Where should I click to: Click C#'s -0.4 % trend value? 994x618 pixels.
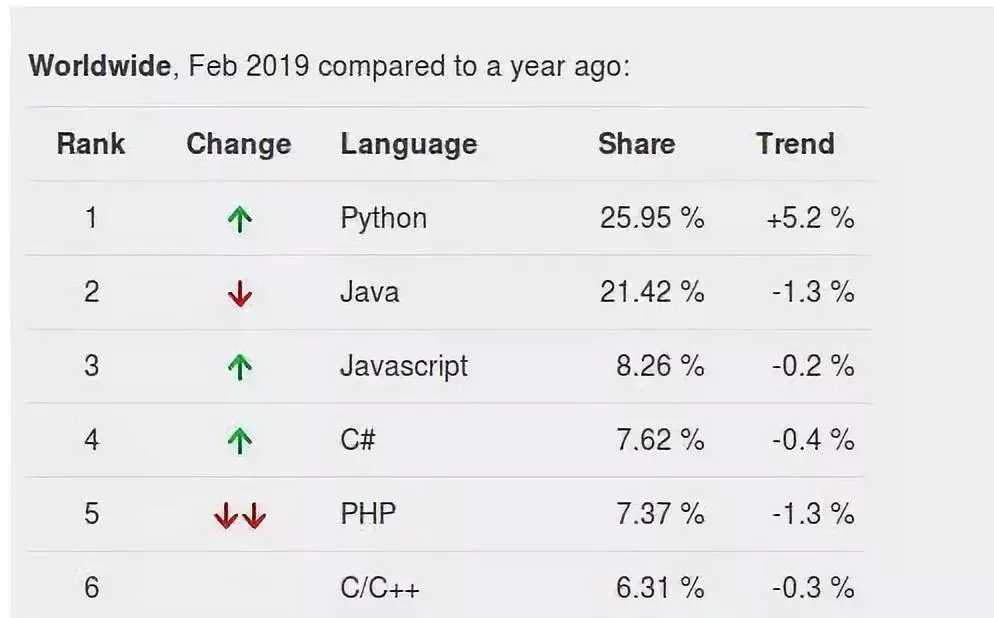pyautogui.click(x=813, y=440)
